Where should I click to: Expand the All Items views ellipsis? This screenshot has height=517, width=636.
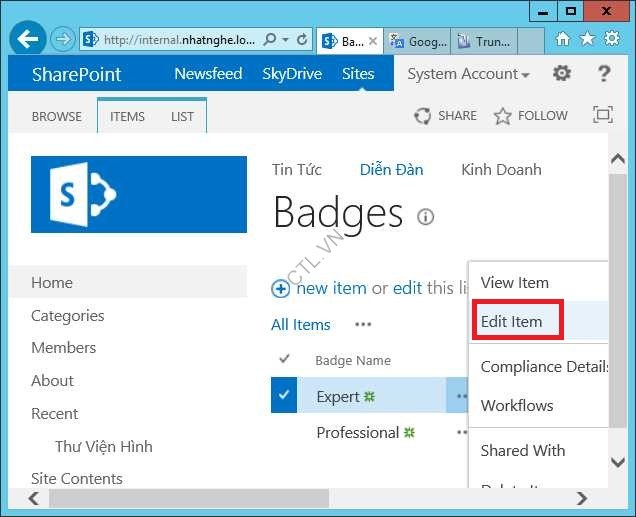click(363, 324)
